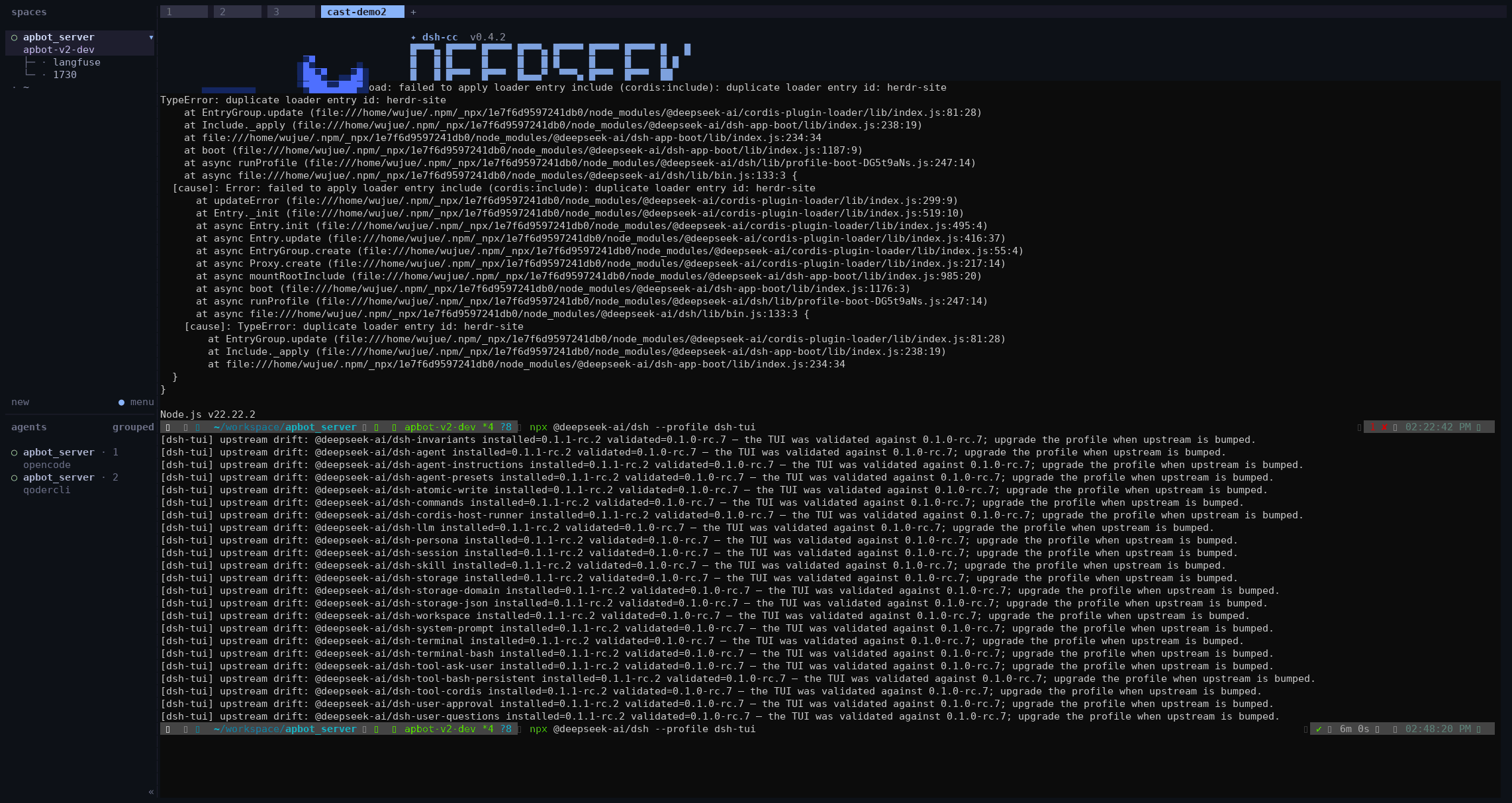Click the last prompt's npx command line
This screenshot has width=1512, height=803.
(642, 729)
